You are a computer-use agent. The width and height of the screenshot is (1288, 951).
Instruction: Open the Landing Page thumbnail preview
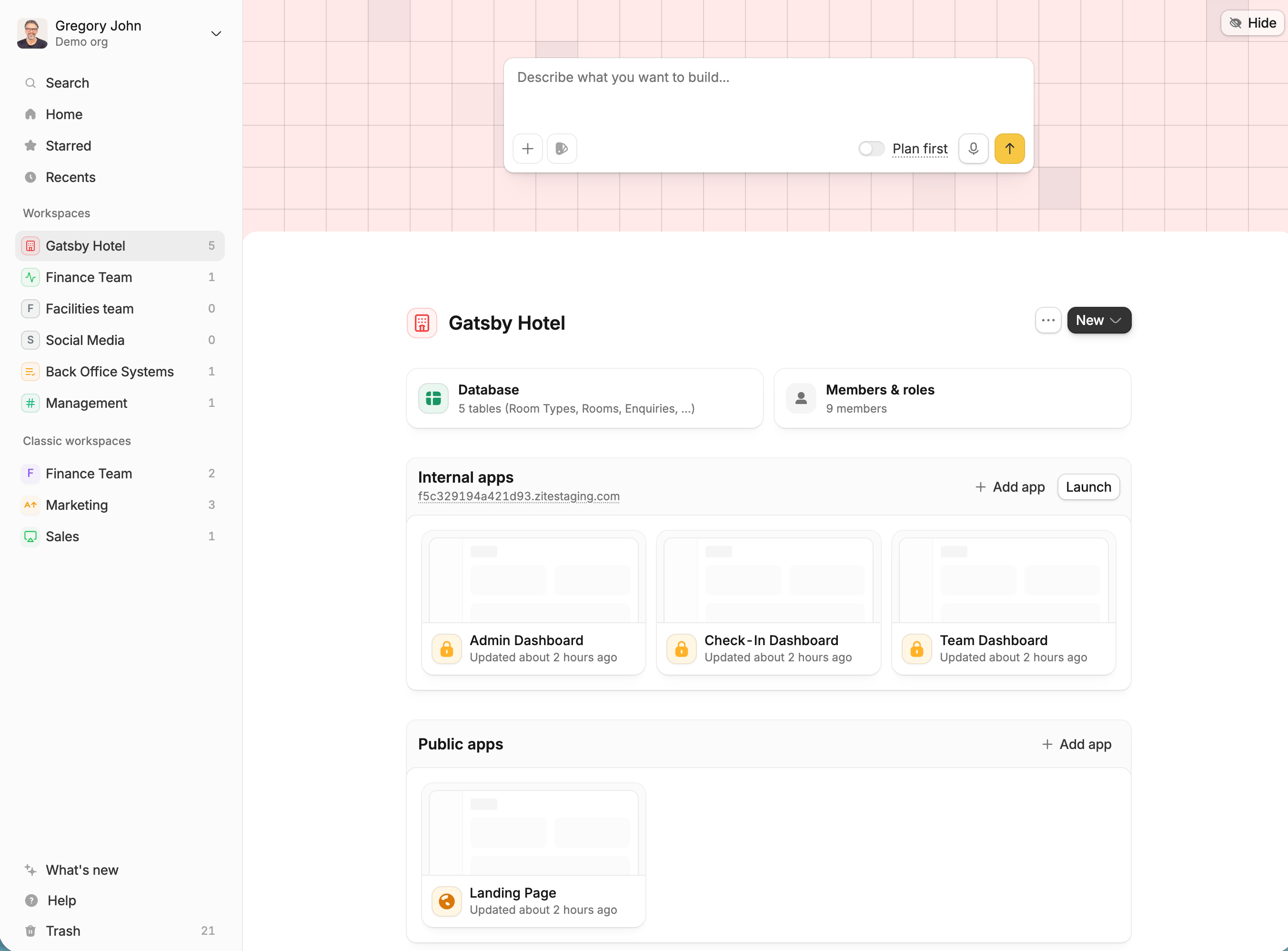pyautogui.click(x=533, y=830)
